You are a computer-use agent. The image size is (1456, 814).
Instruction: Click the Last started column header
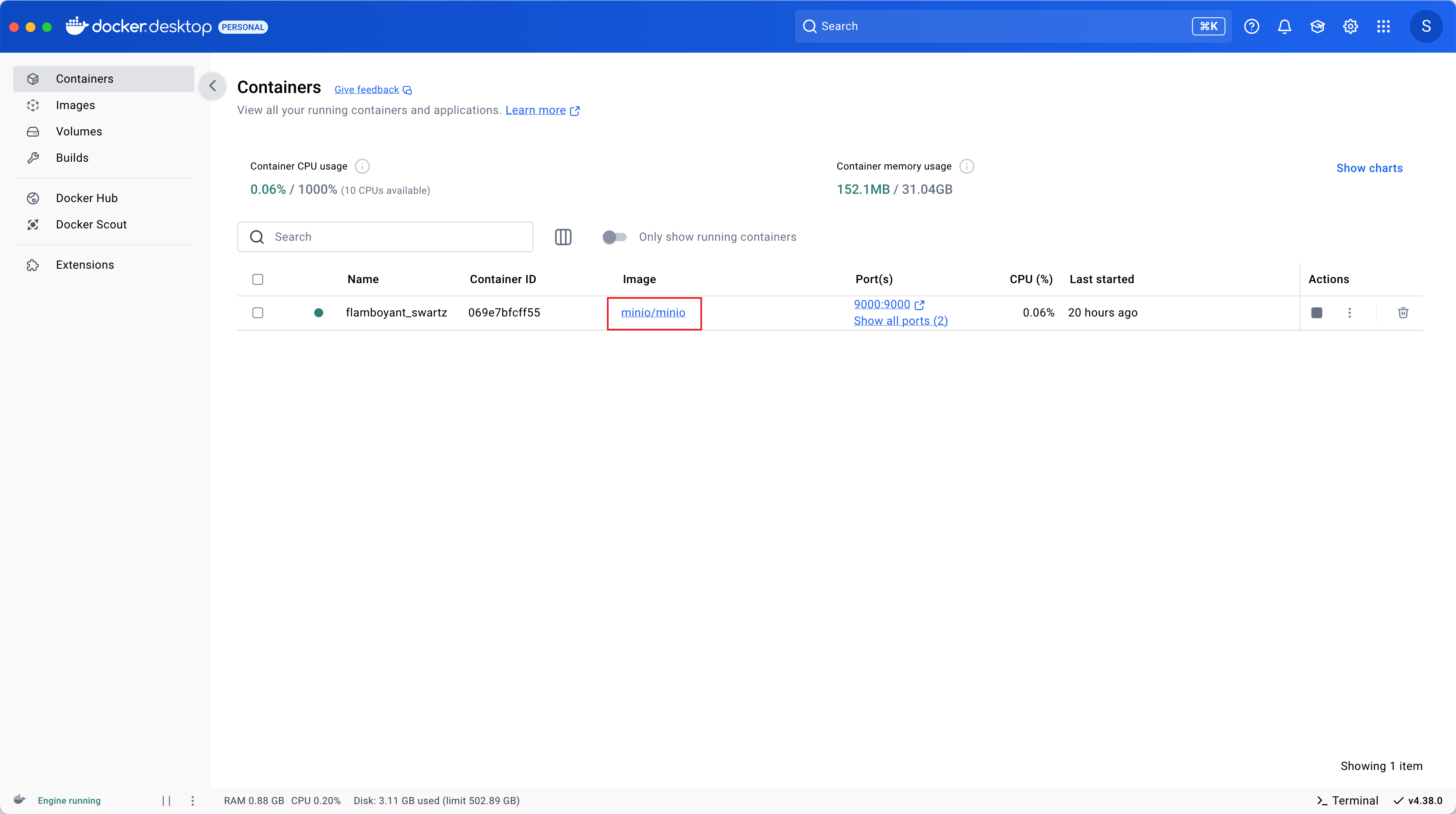click(x=1101, y=279)
